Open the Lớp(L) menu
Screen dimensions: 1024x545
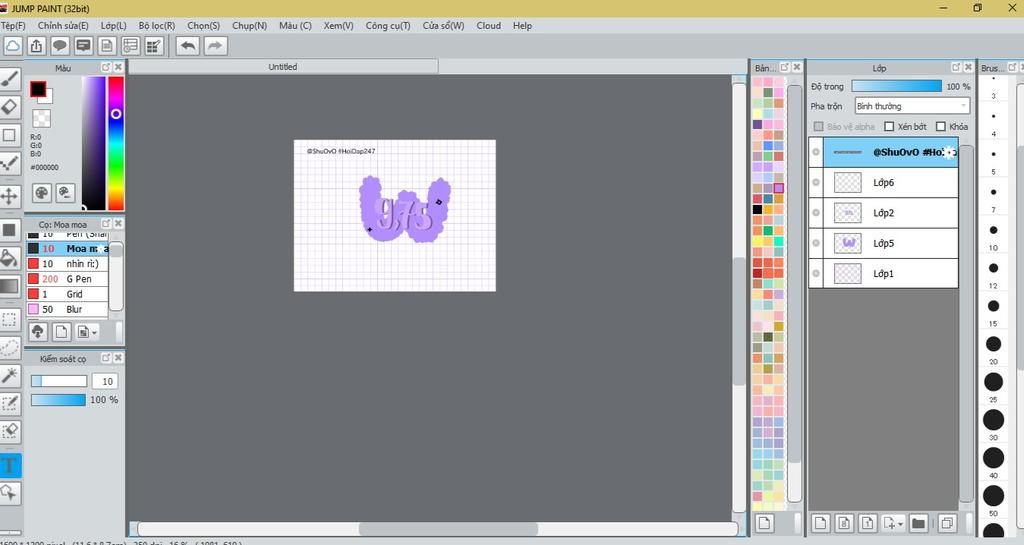[x=114, y=25]
